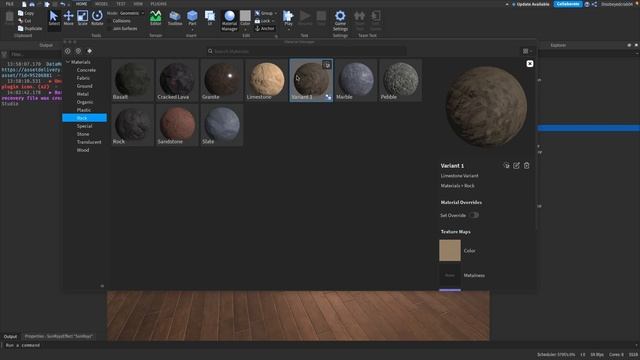Click Cut in Clipboard group
640x360 pixels.
[x=24, y=20]
